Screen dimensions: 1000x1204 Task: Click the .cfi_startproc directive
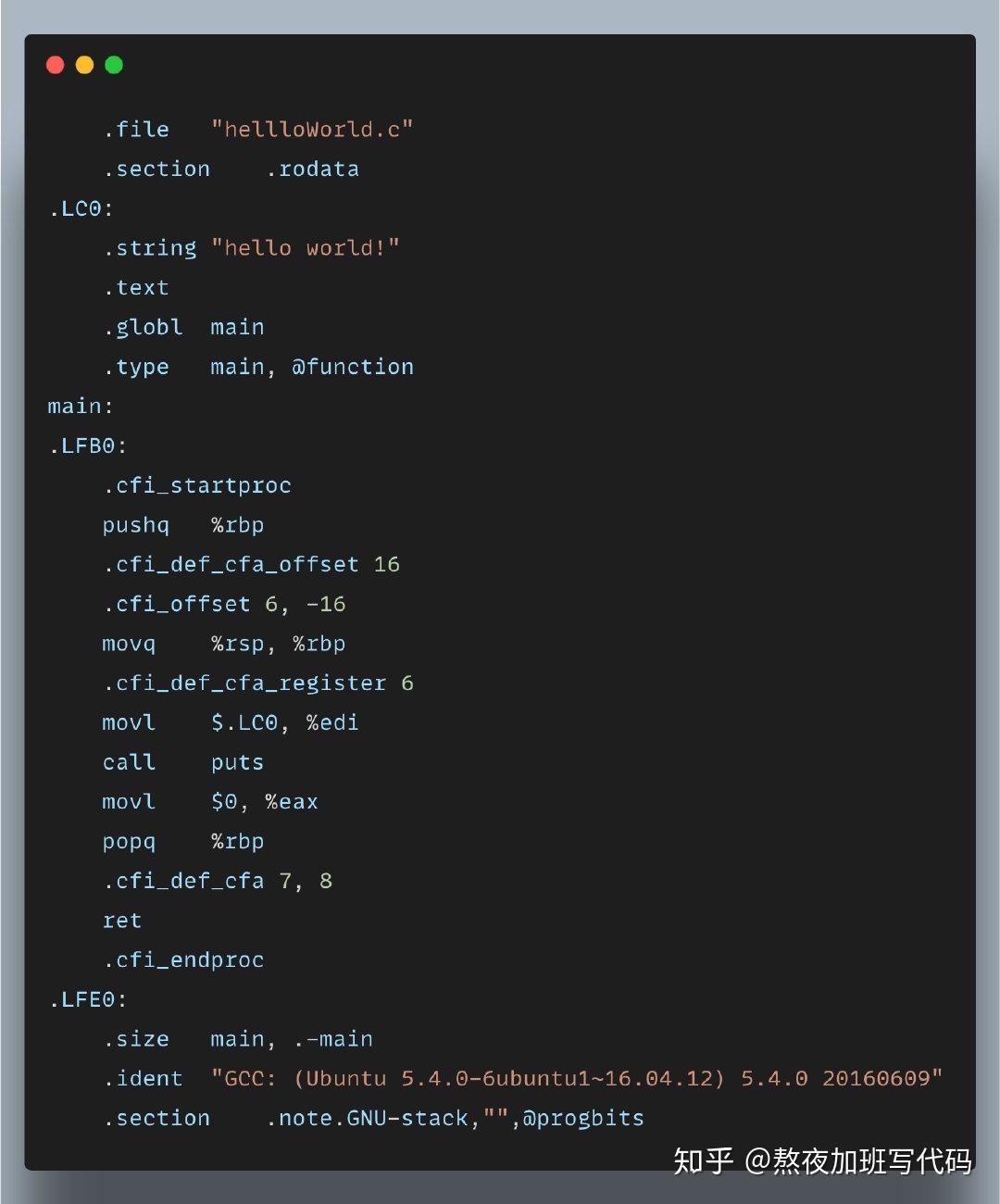(x=197, y=485)
